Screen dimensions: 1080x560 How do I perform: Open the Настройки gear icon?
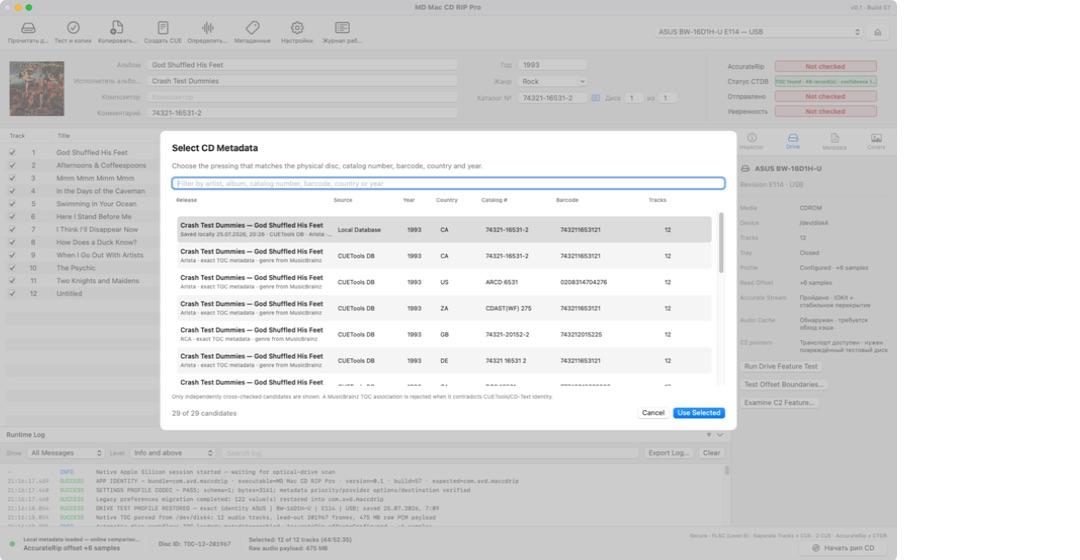click(x=297, y=28)
